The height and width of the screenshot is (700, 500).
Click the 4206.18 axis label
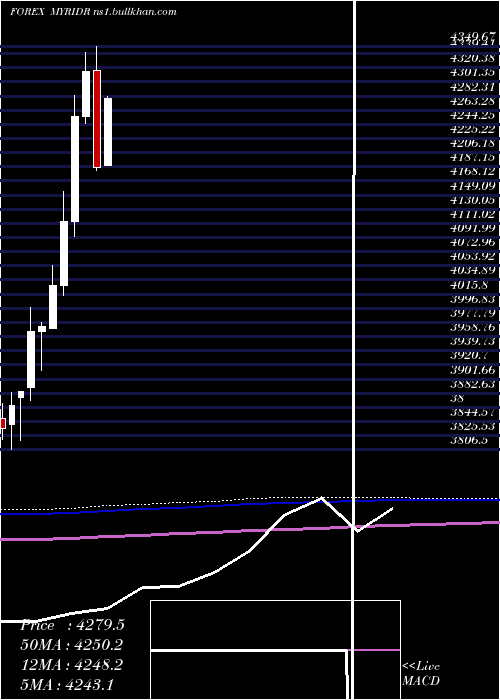(x=473, y=143)
